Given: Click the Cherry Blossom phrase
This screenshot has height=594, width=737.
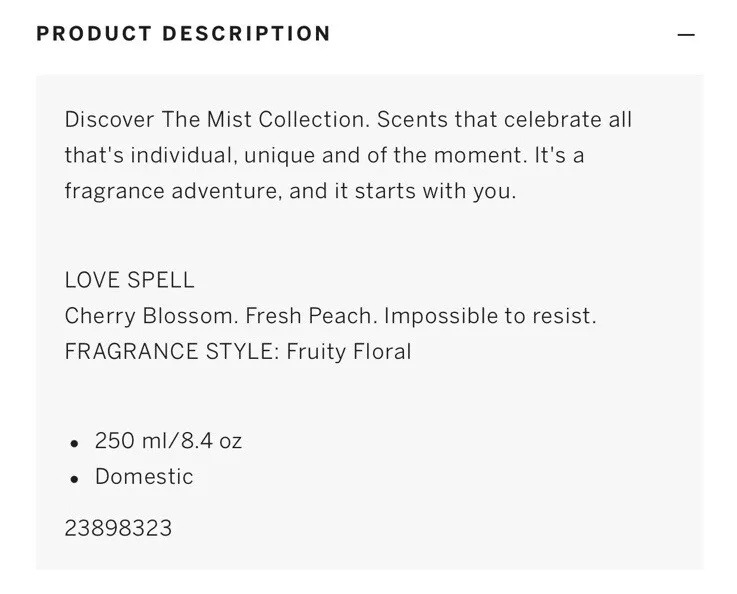Looking at the screenshot, I should pos(151,316).
